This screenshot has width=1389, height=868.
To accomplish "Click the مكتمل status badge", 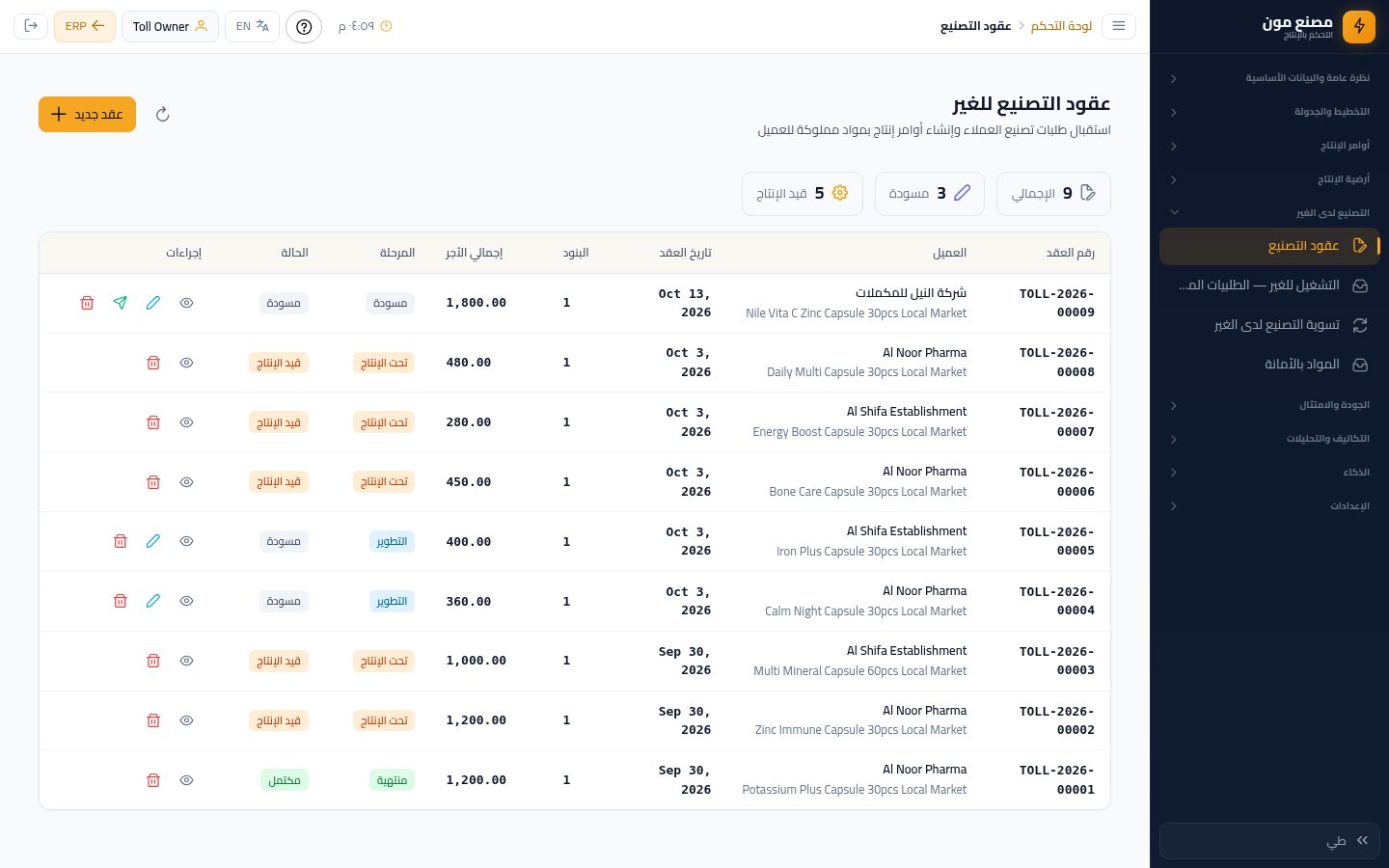I will pos(285,780).
